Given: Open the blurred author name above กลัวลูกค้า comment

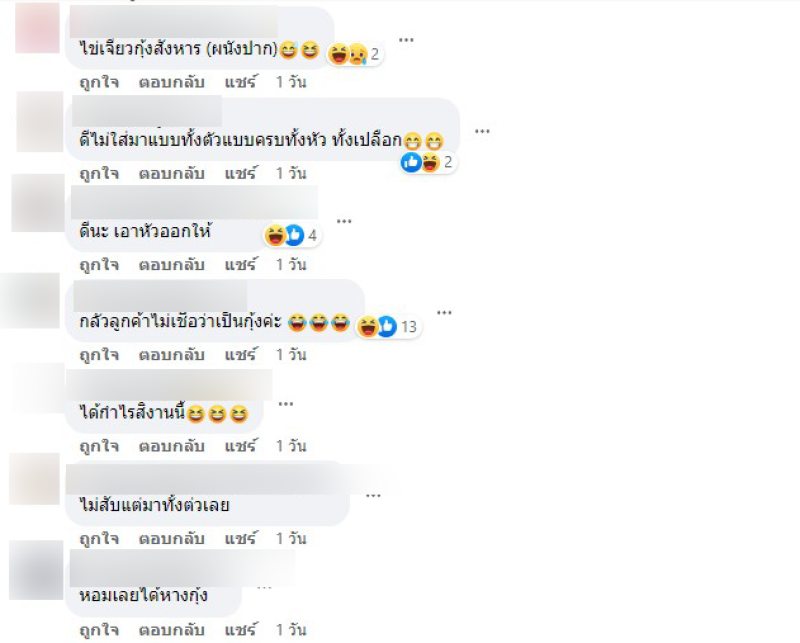Looking at the screenshot, I should [x=160, y=296].
